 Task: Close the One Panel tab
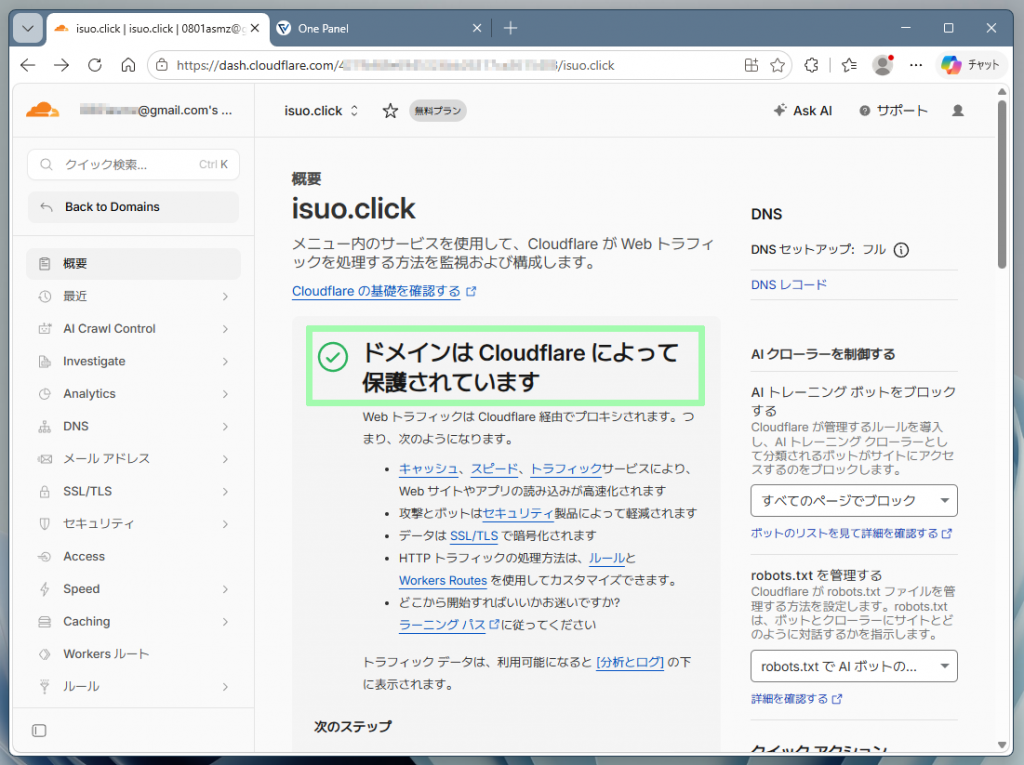pyautogui.click(x=477, y=28)
